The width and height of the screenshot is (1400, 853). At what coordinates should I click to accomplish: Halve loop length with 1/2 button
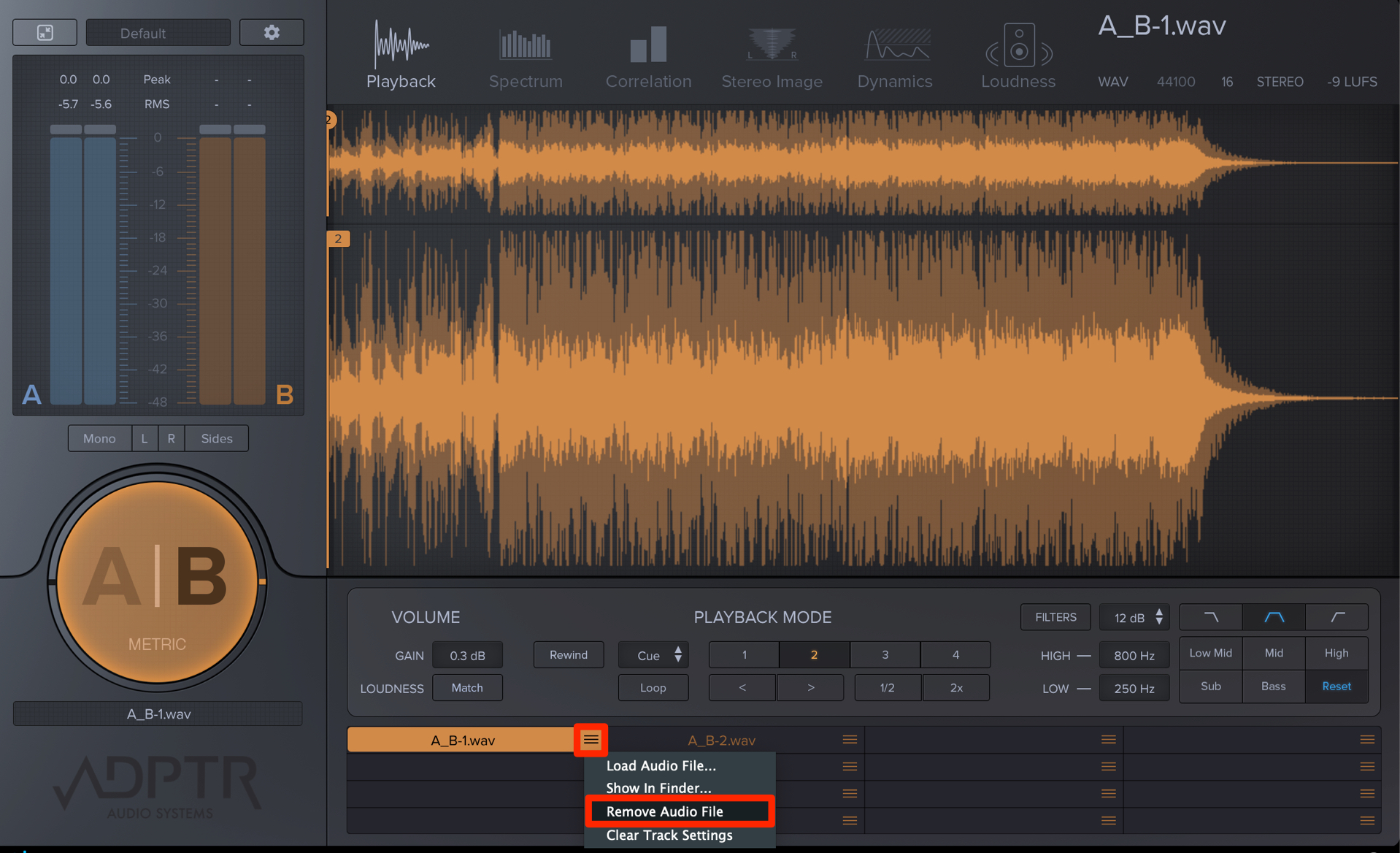coord(888,688)
